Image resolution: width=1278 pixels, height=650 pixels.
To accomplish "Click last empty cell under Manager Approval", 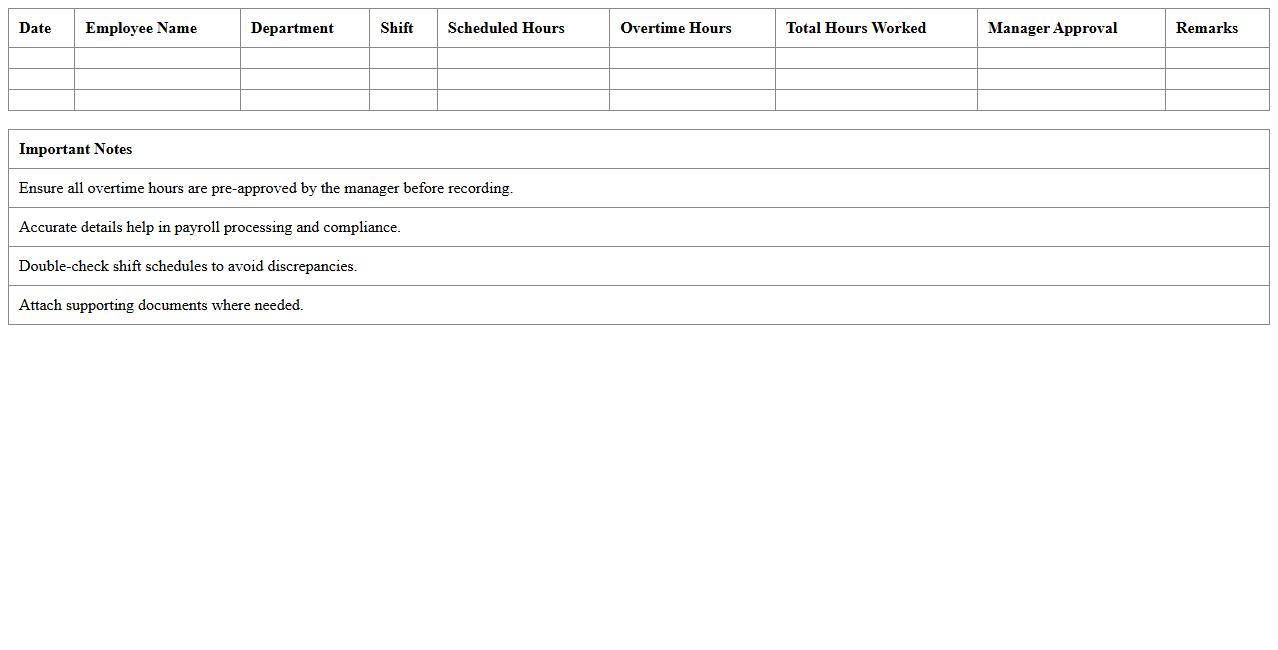I will [x=1071, y=100].
